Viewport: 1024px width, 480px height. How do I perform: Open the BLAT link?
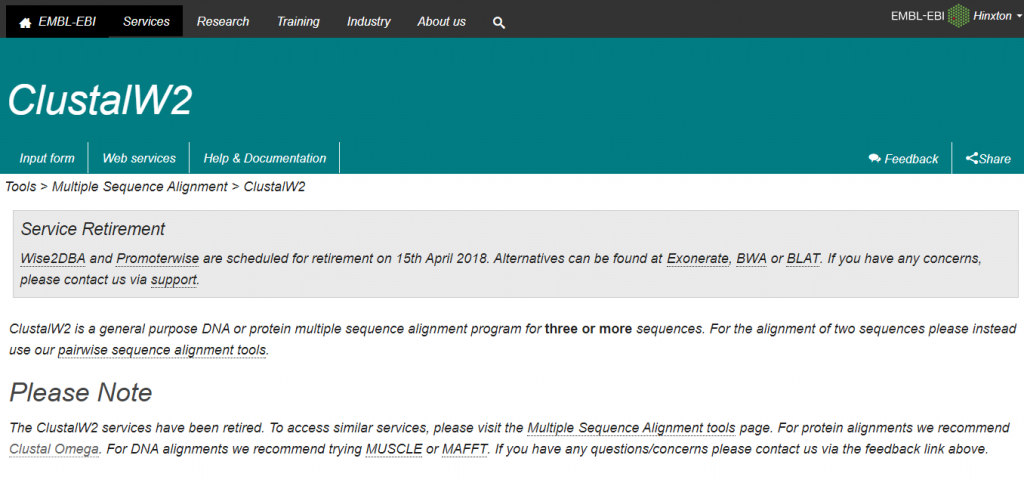pyautogui.click(x=803, y=258)
